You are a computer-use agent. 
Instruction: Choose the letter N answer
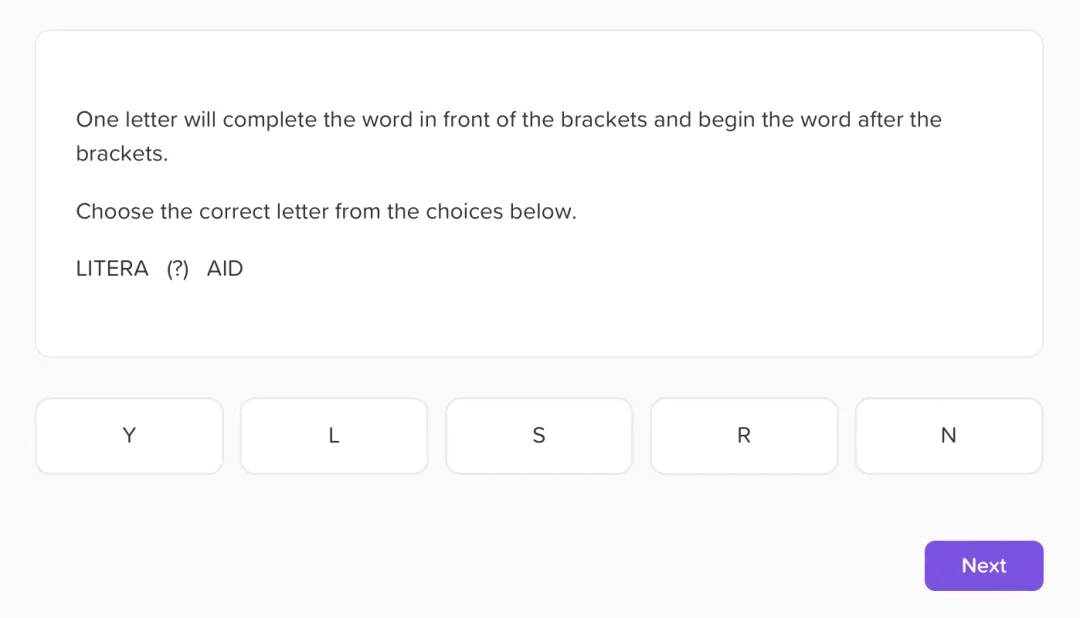949,436
